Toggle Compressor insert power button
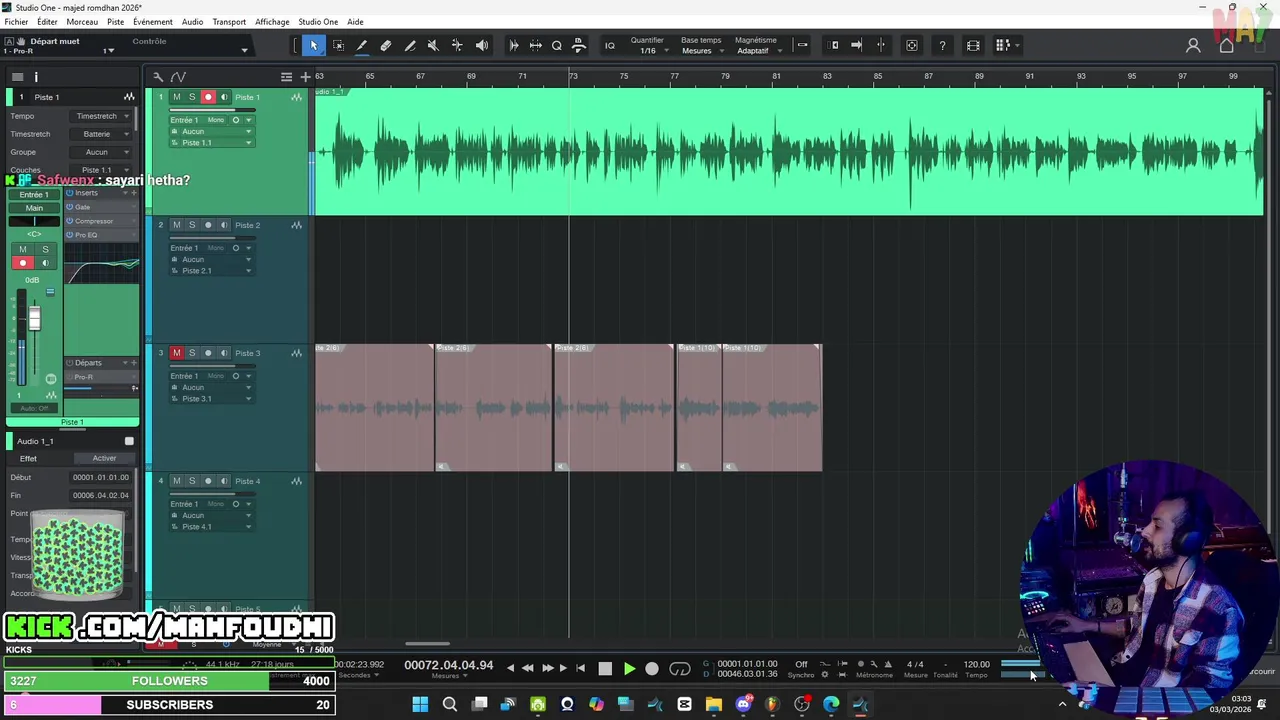This screenshot has height=720, width=1280. click(x=69, y=221)
